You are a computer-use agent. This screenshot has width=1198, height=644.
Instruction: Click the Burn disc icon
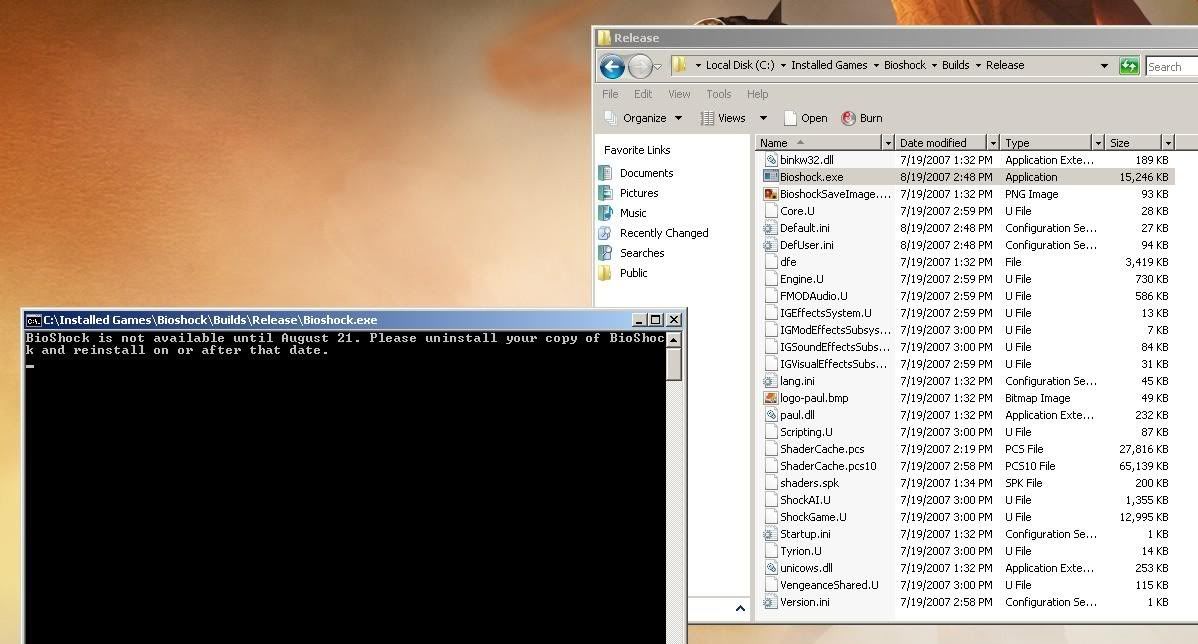[x=849, y=118]
